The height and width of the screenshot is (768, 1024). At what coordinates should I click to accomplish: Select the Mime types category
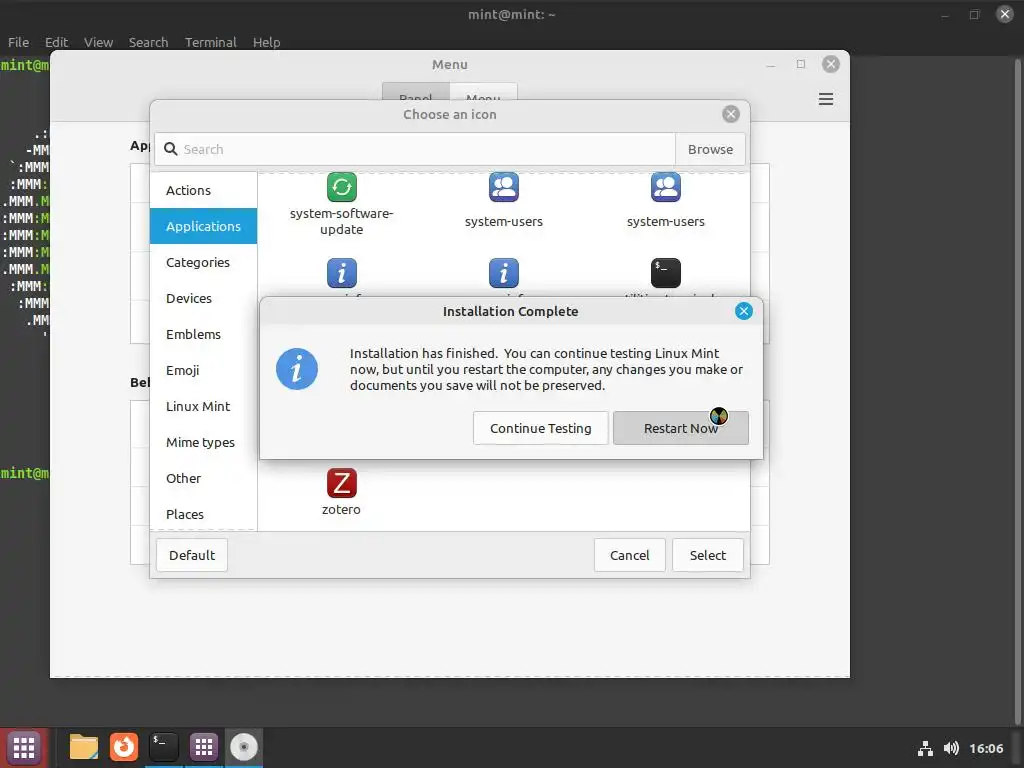pyautogui.click(x=203, y=442)
